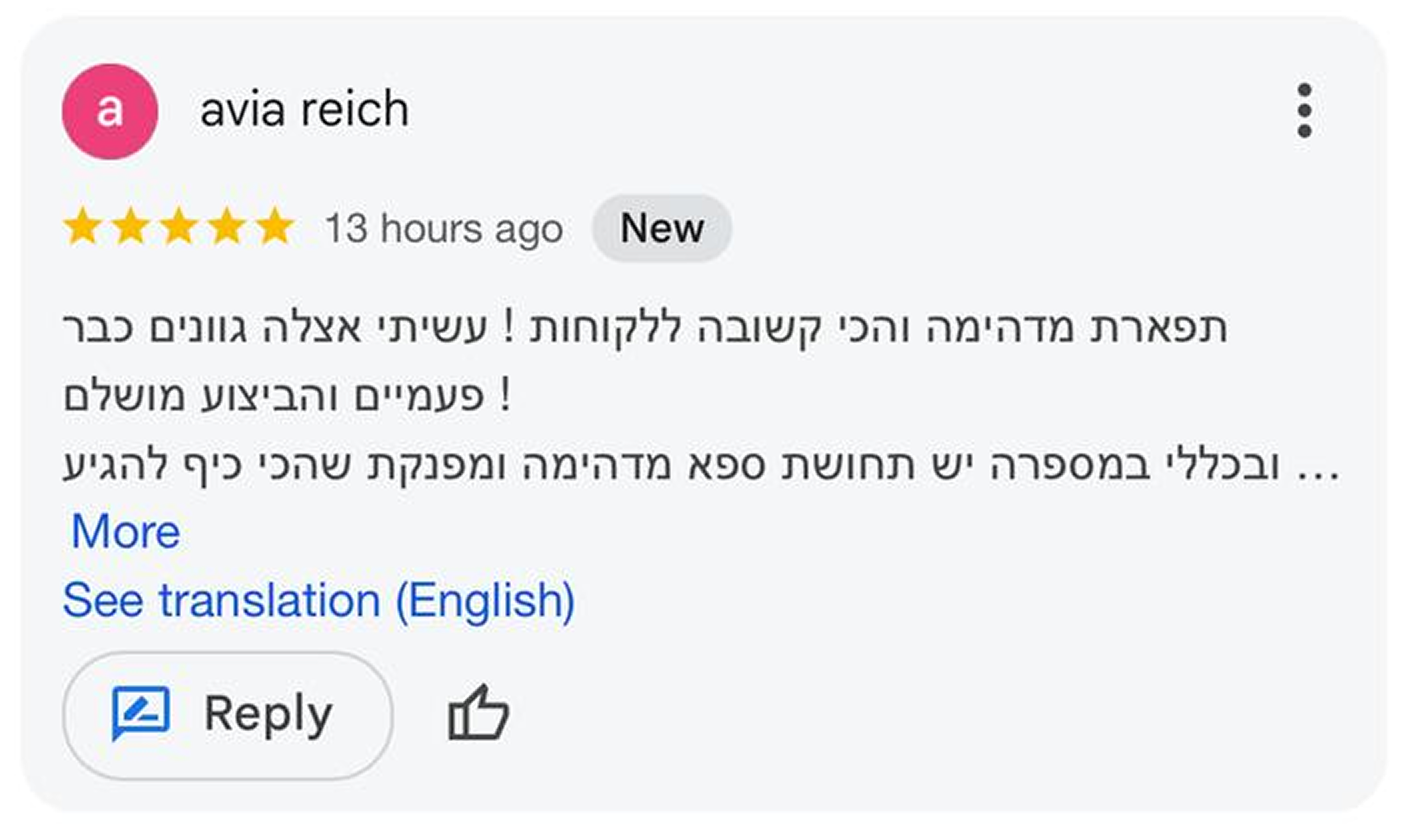Select the fourth yellow rating star
This screenshot has width=1410, height=832.
pos(226,229)
